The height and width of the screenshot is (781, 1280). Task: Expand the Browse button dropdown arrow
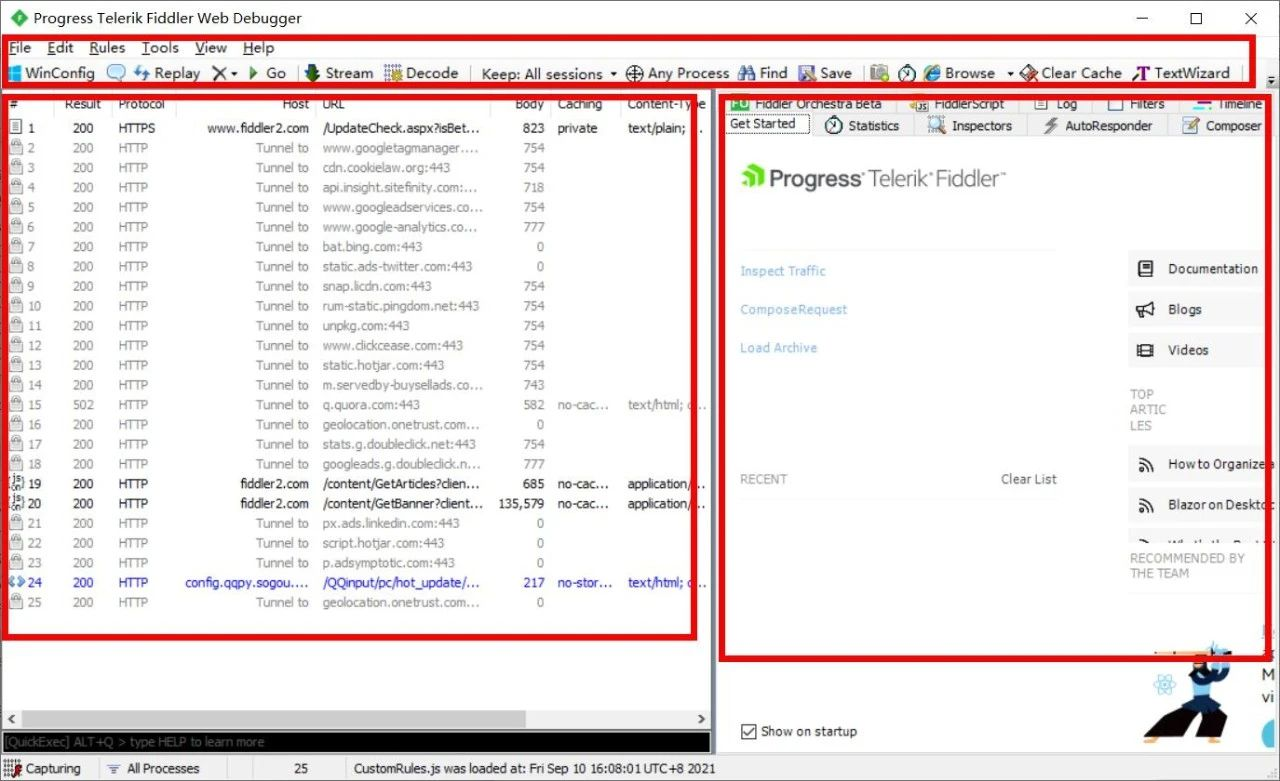point(1011,72)
